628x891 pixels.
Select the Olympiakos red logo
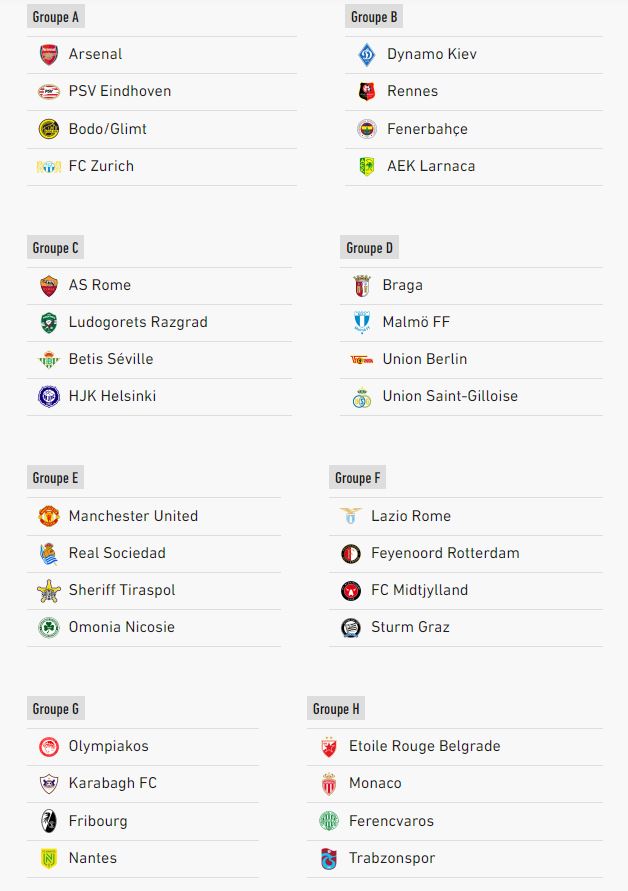point(49,747)
